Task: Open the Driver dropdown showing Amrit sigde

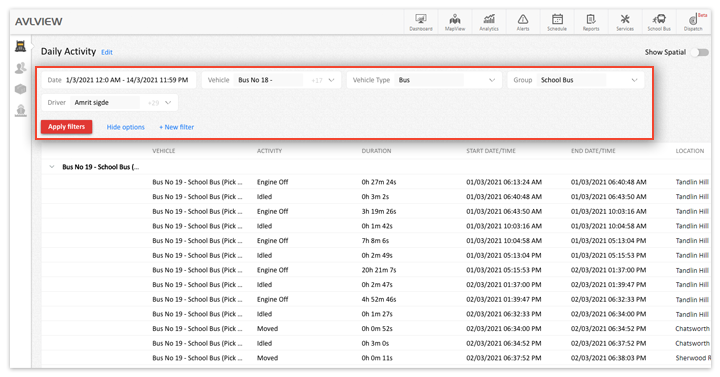Action: click(x=110, y=102)
